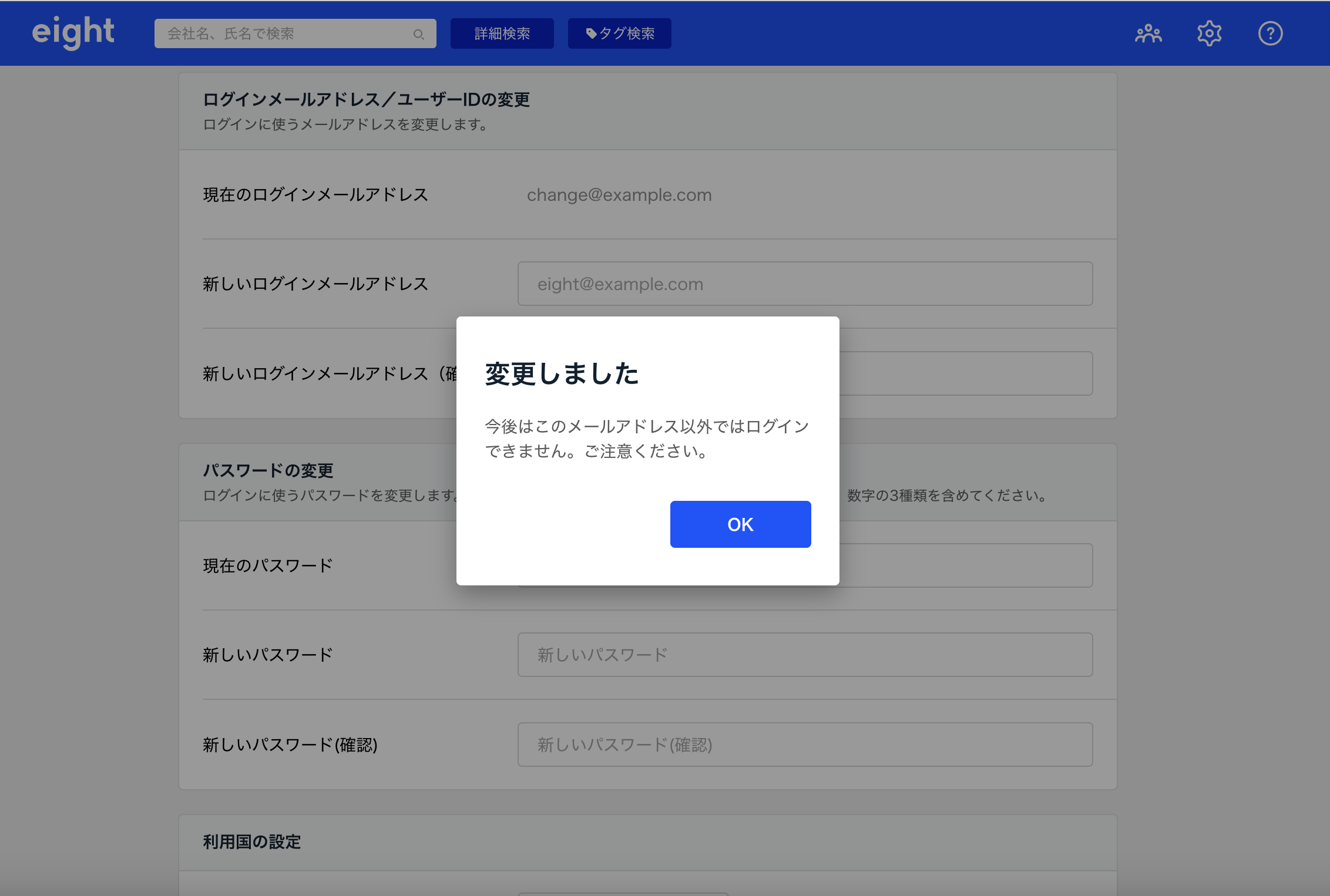Click the new login email address field
The height and width of the screenshot is (896, 1330).
[805, 284]
